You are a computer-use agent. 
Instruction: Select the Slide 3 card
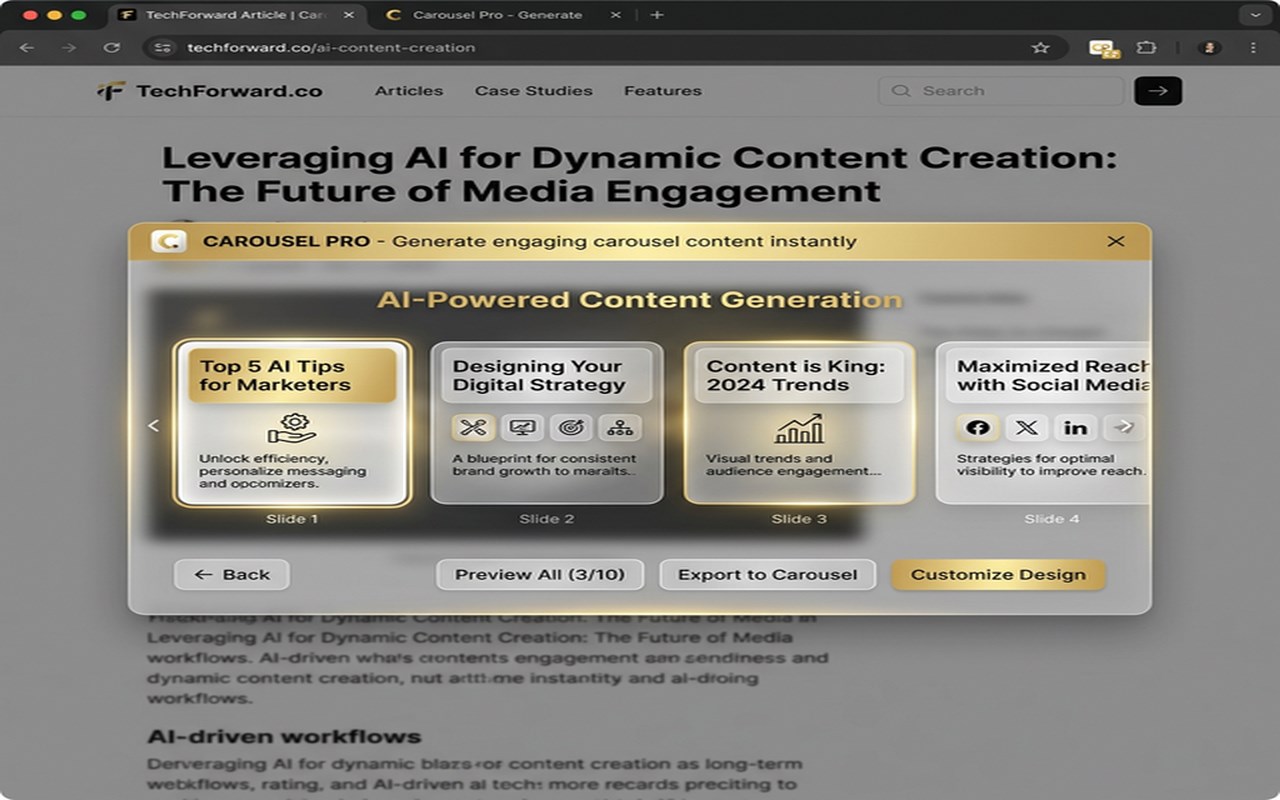[x=799, y=423]
